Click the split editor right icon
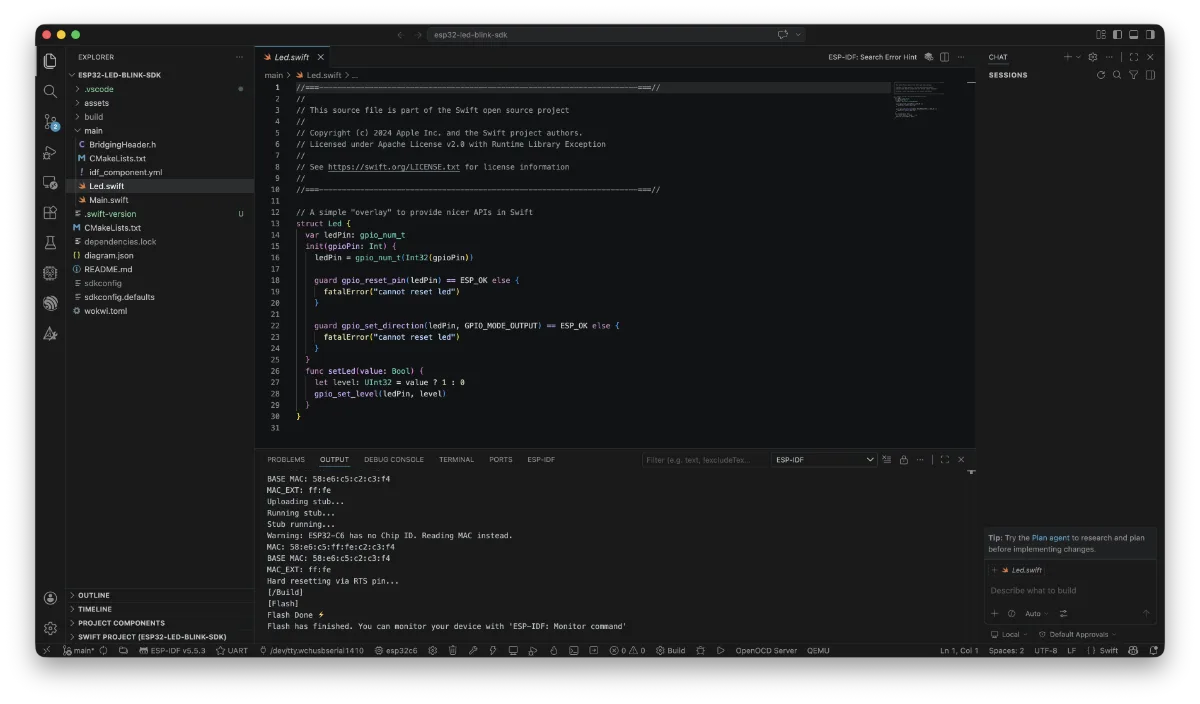The height and width of the screenshot is (704, 1200). coord(945,57)
